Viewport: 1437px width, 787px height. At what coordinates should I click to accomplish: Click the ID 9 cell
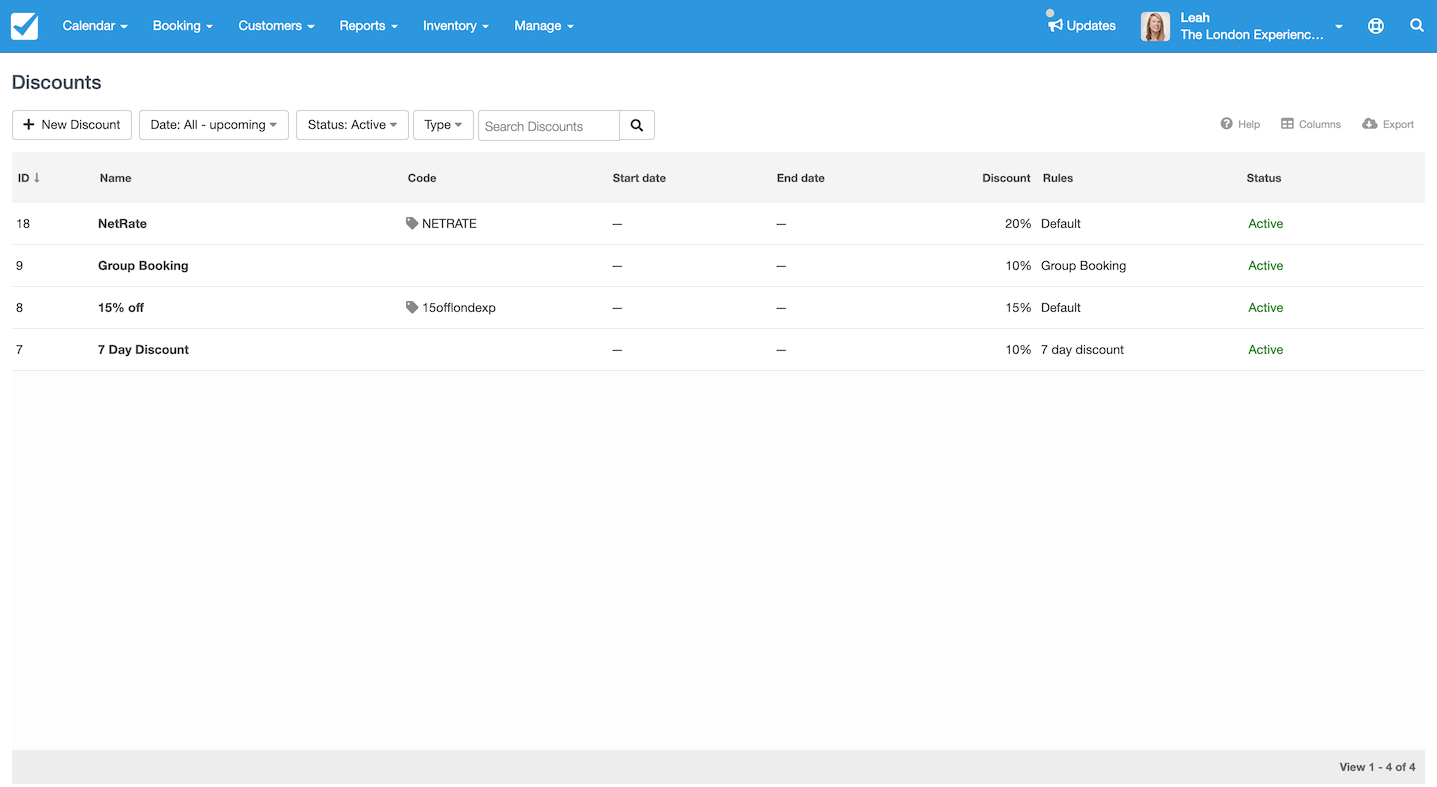pos(19,266)
